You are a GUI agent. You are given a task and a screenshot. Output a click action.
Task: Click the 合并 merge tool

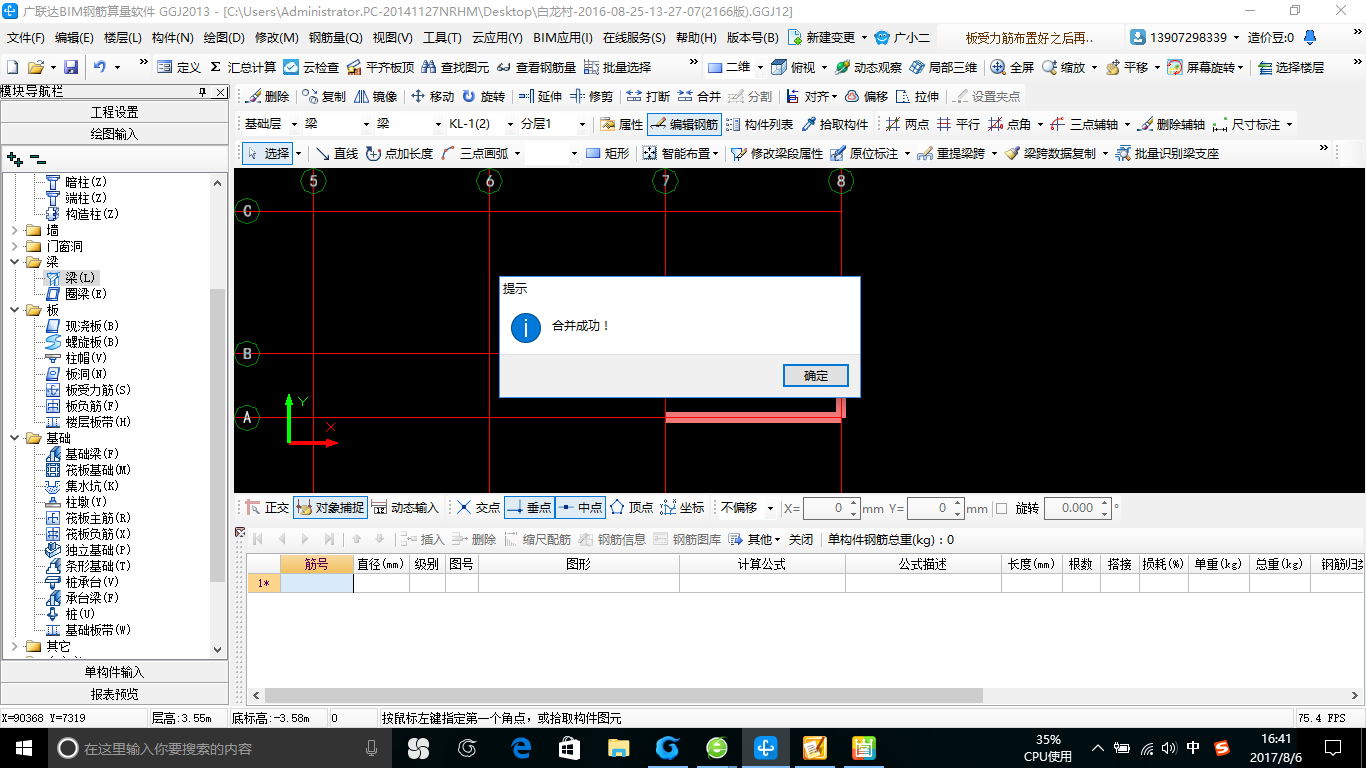[699, 97]
